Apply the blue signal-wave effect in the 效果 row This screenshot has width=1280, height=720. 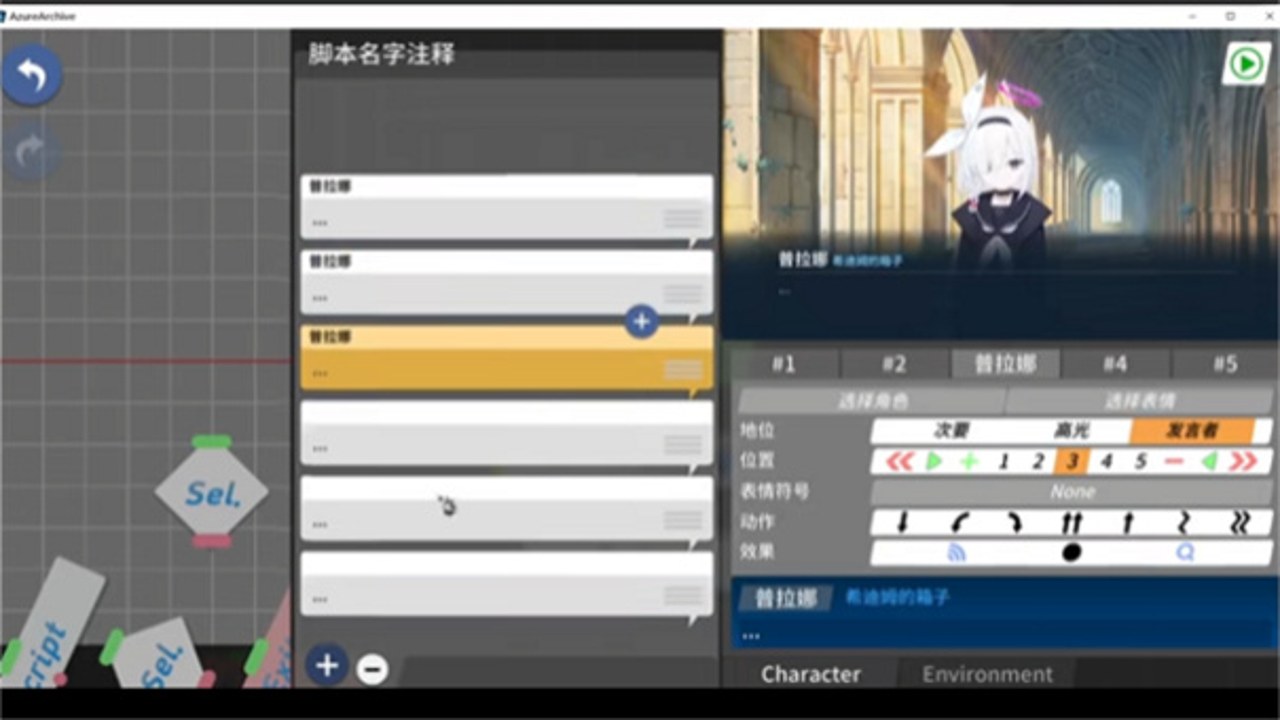[957, 552]
